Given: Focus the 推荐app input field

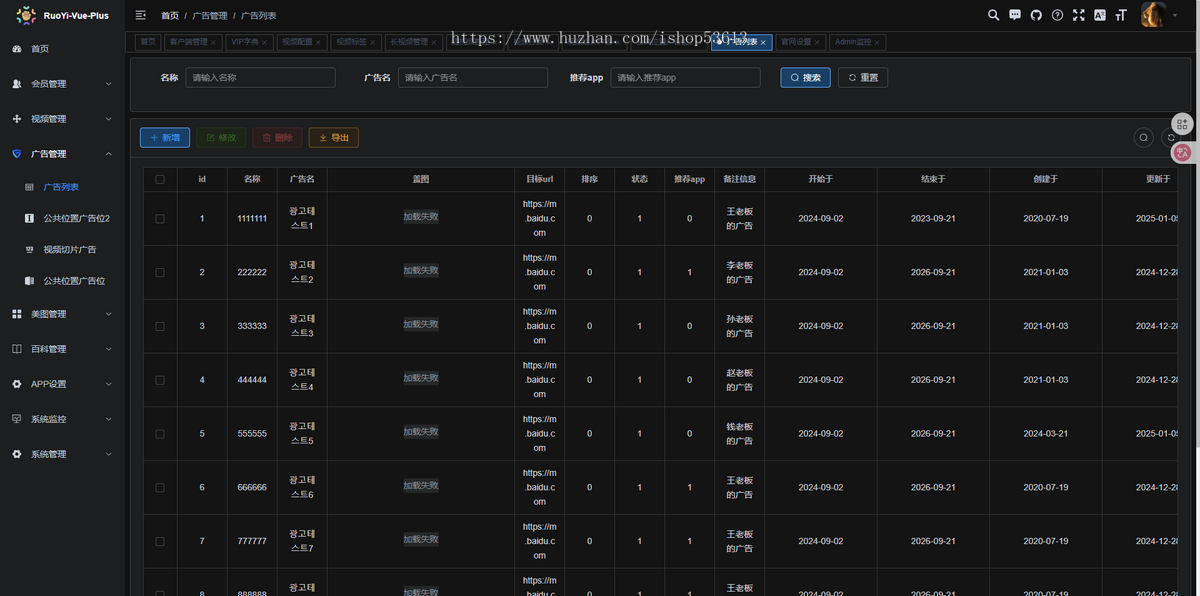Looking at the screenshot, I should pyautogui.click(x=686, y=77).
